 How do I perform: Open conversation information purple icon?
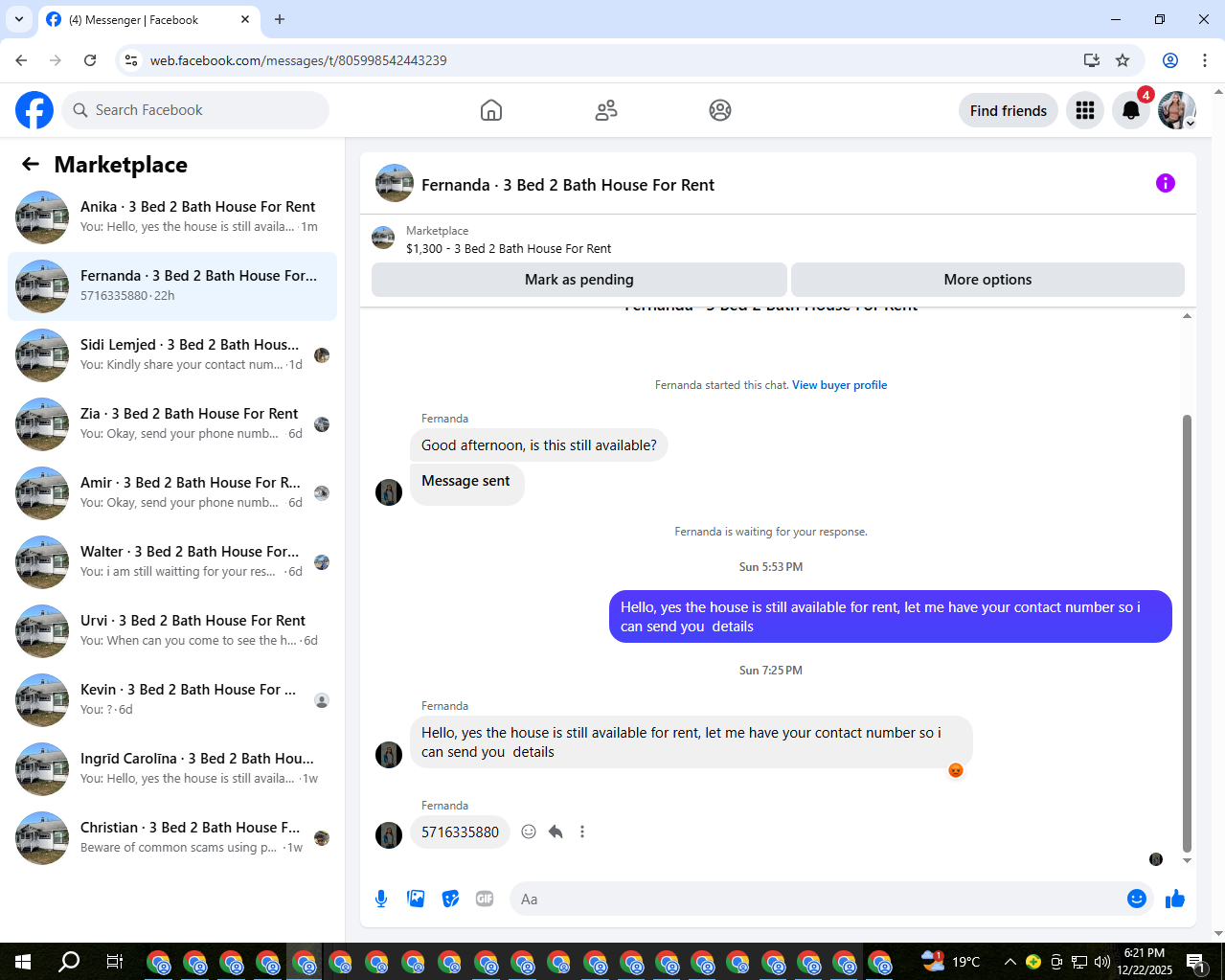click(x=1166, y=183)
